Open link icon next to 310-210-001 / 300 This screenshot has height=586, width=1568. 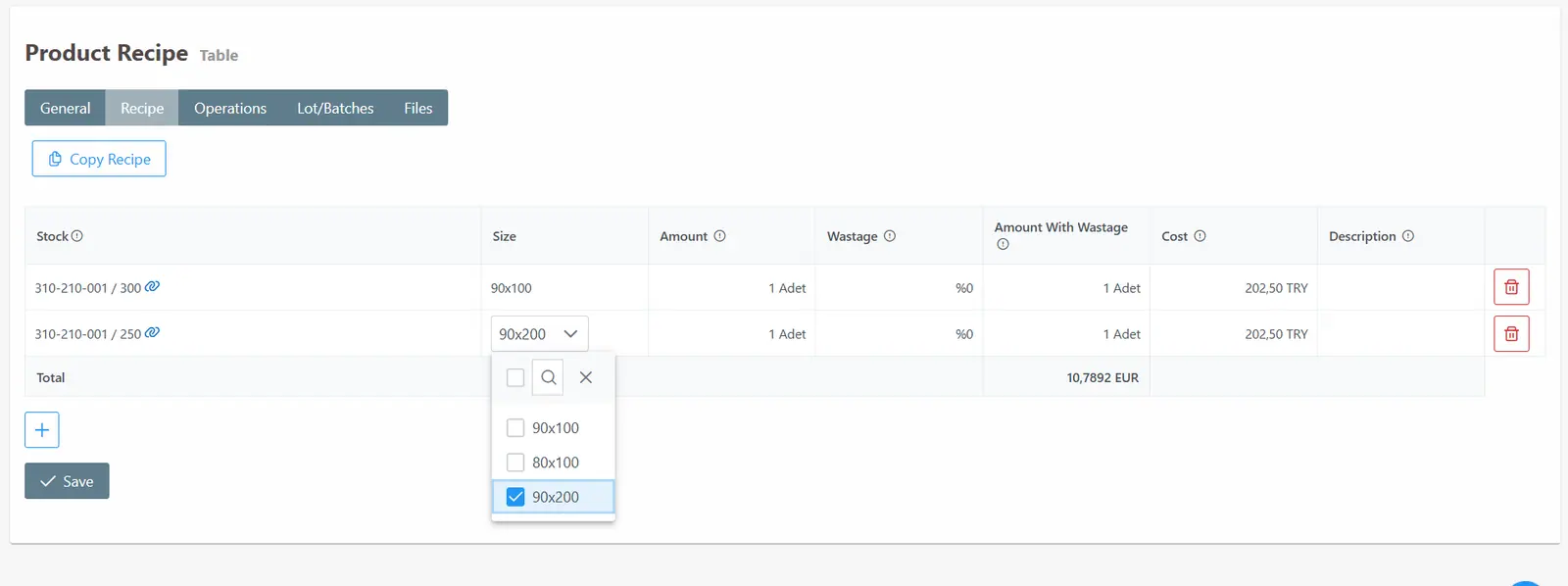pos(152,287)
